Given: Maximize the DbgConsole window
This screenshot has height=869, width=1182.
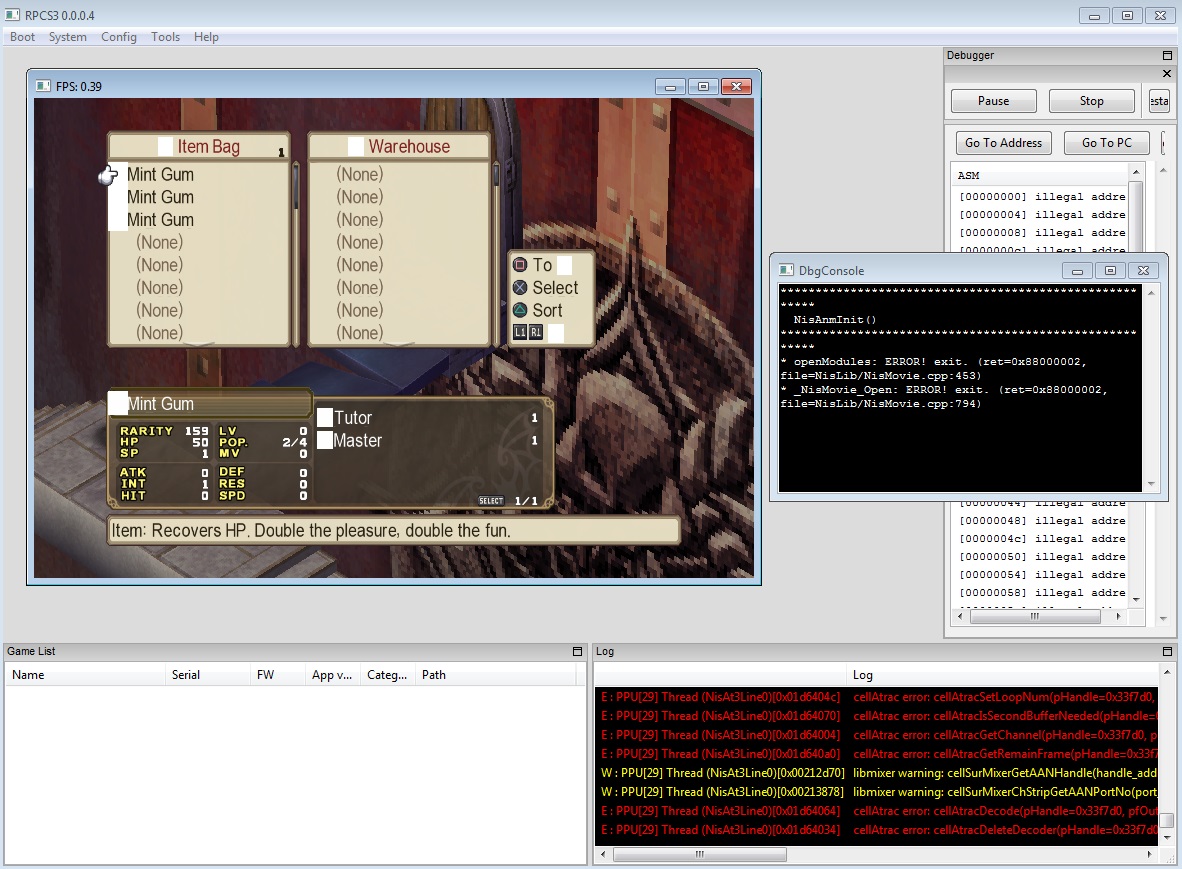Looking at the screenshot, I should (1108, 270).
